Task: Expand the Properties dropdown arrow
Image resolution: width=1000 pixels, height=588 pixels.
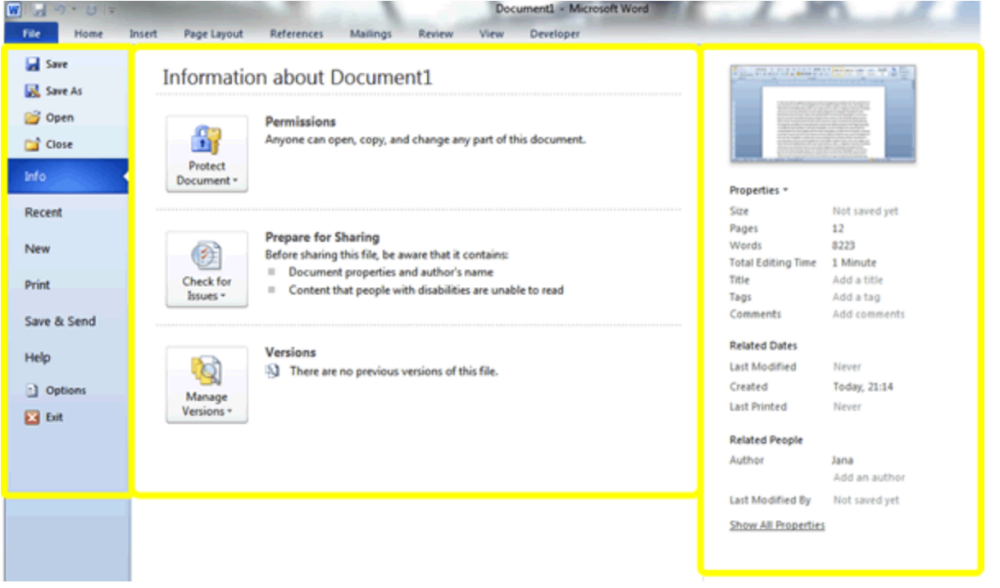Action: pyautogui.click(x=785, y=191)
